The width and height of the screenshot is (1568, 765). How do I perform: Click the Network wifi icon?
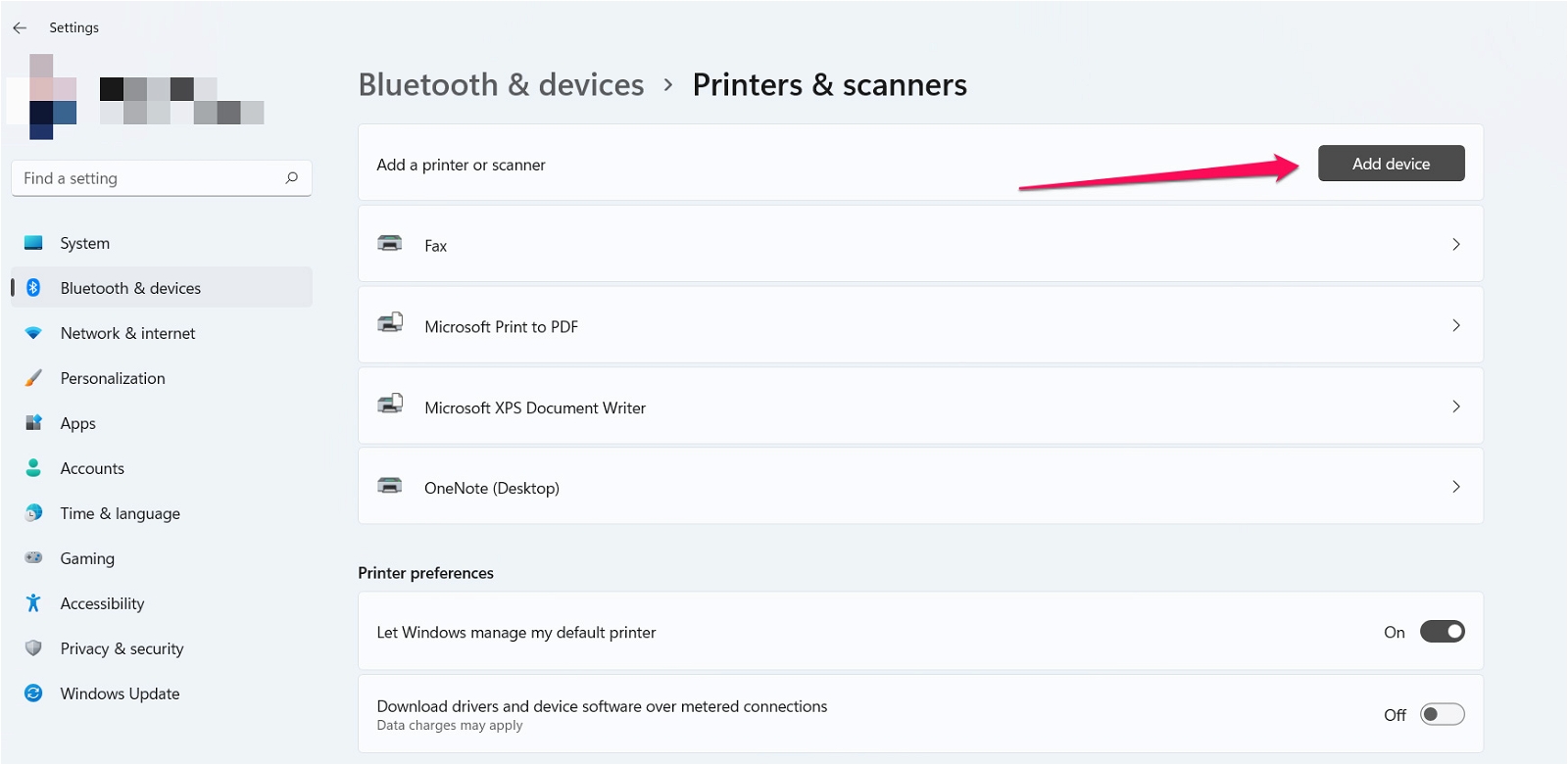(33, 333)
